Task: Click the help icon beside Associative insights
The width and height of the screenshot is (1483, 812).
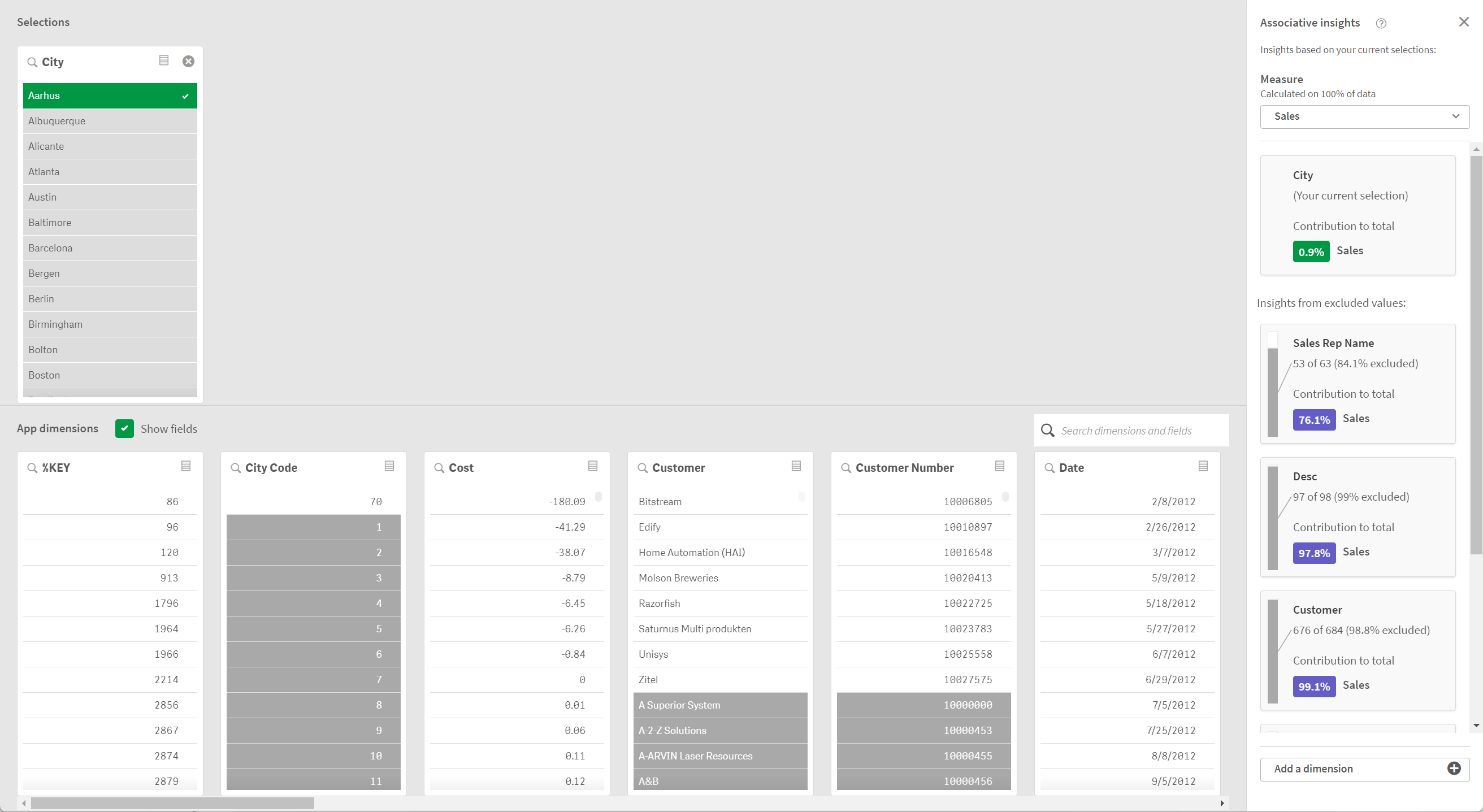Action: point(1380,23)
